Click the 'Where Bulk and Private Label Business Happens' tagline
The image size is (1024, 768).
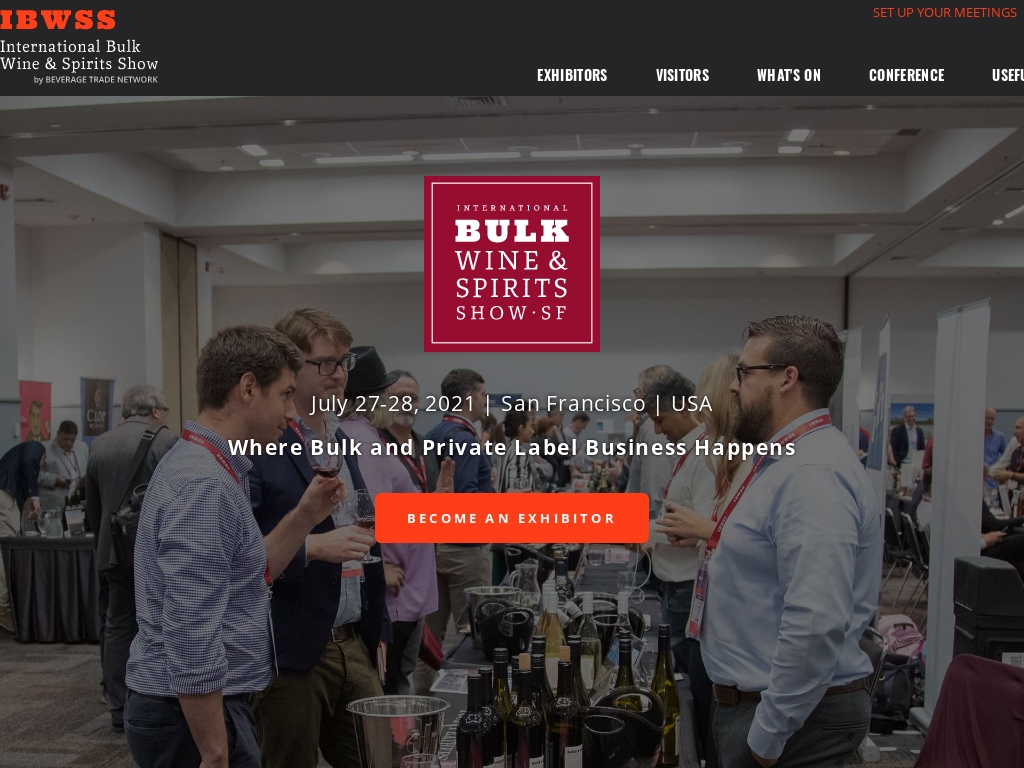[x=512, y=447]
